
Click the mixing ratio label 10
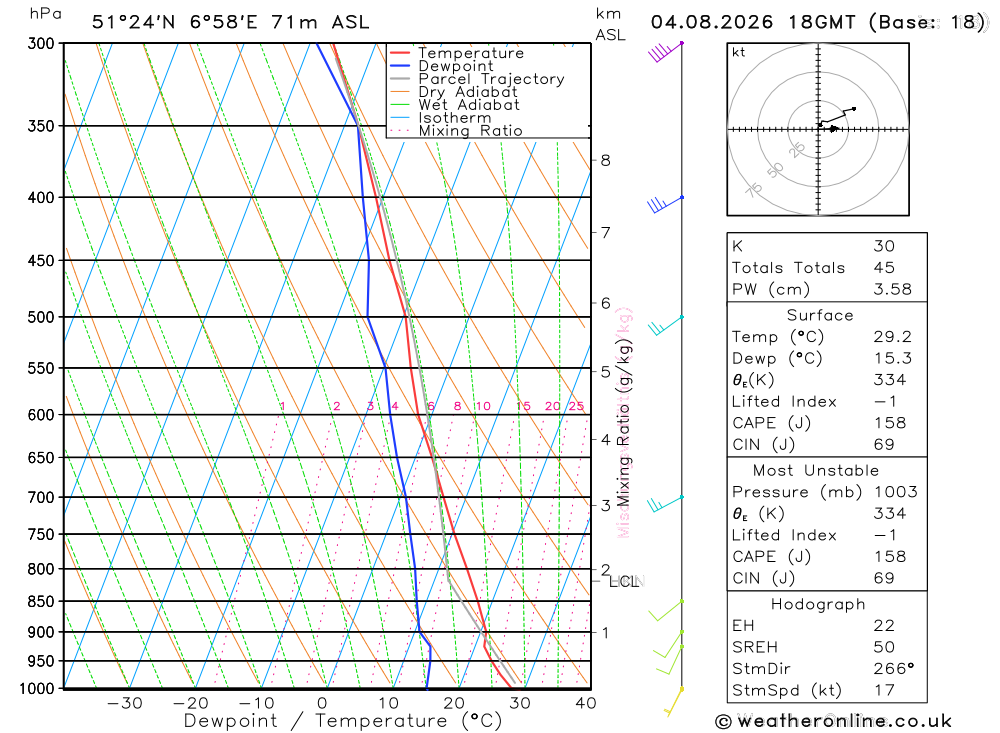(x=483, y=406)
